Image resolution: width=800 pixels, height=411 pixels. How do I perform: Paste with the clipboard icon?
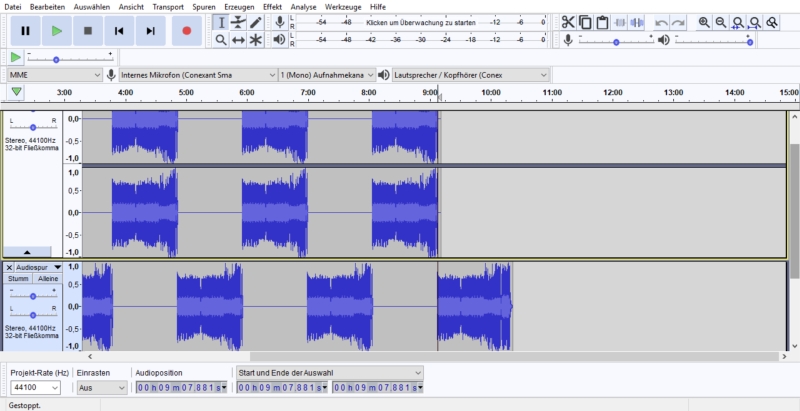click(603, 22)
